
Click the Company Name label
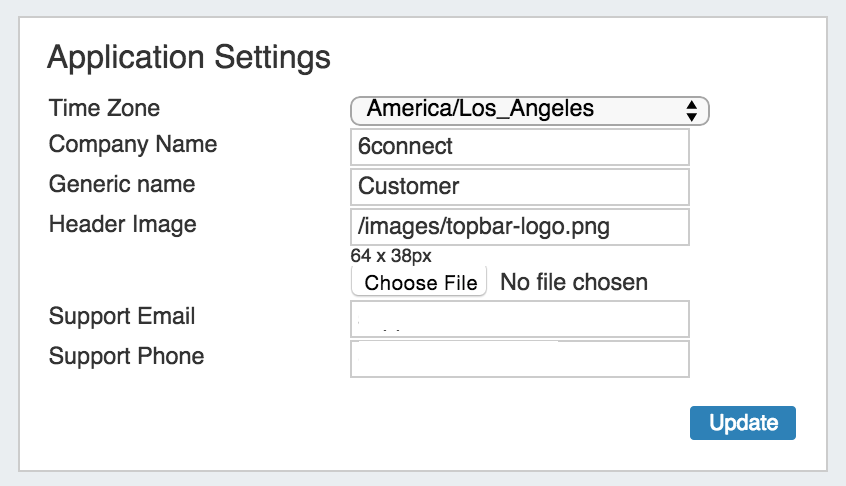coord(133,145)
